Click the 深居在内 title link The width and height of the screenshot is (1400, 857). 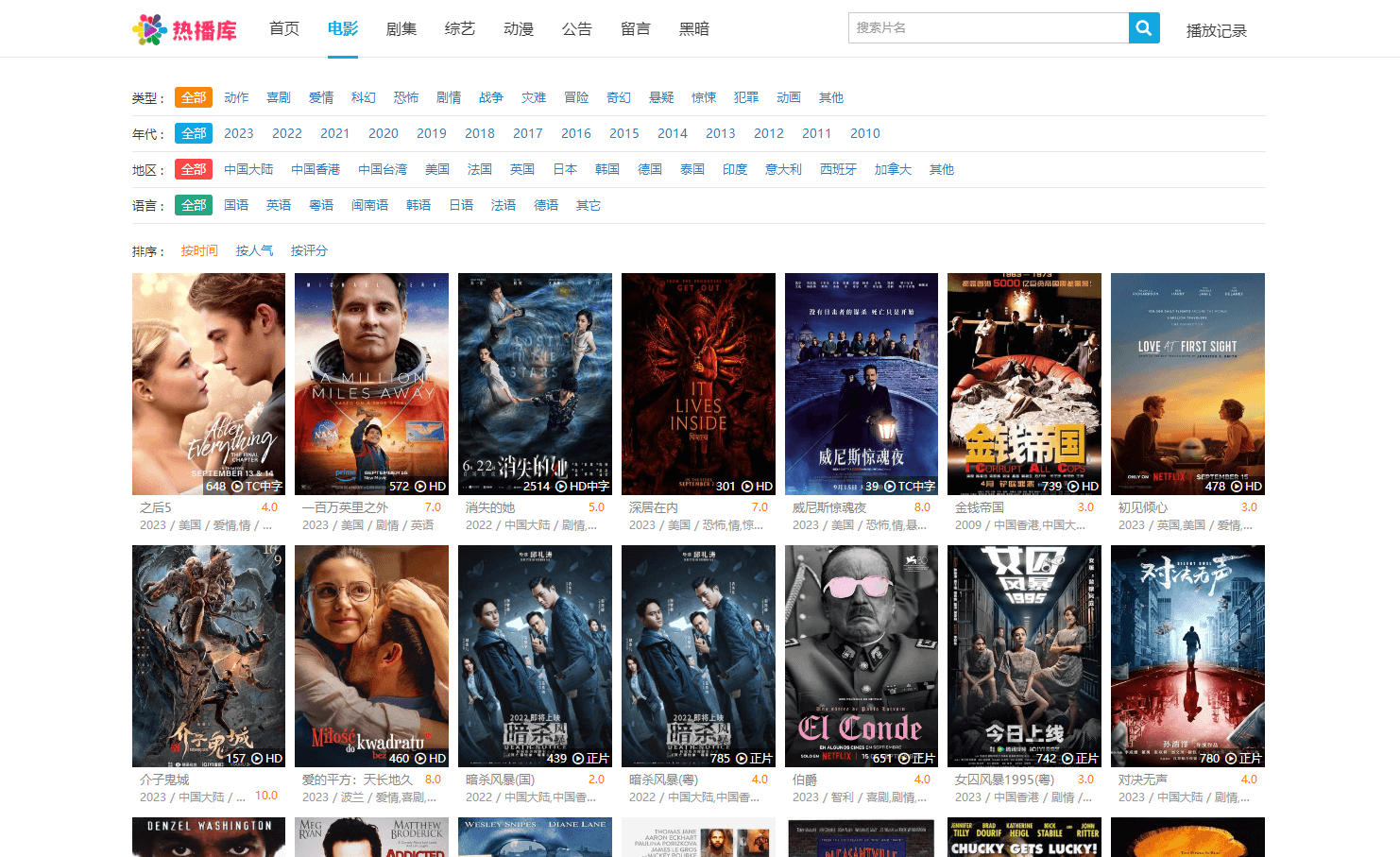654,507
